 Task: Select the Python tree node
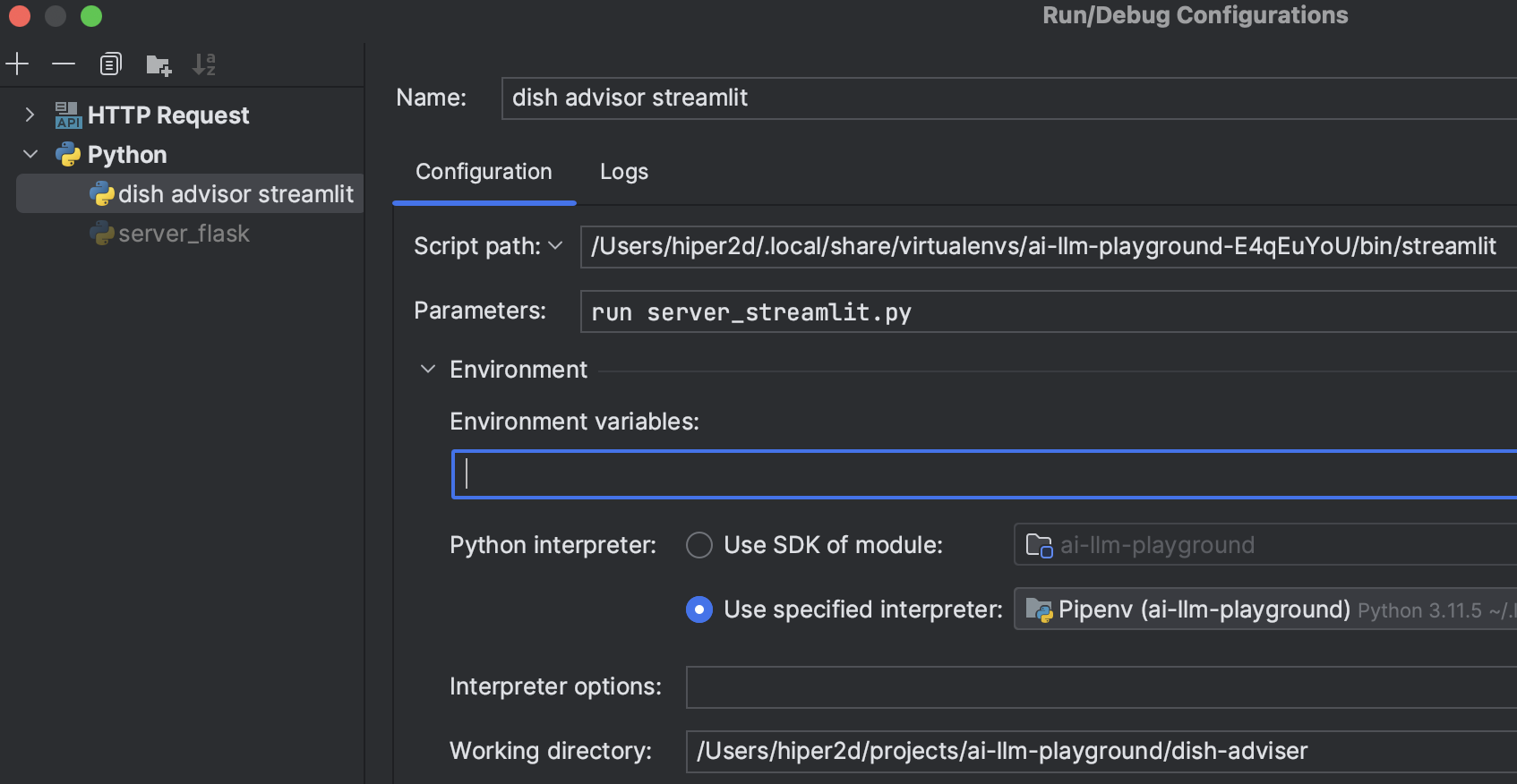coord(127,155)
